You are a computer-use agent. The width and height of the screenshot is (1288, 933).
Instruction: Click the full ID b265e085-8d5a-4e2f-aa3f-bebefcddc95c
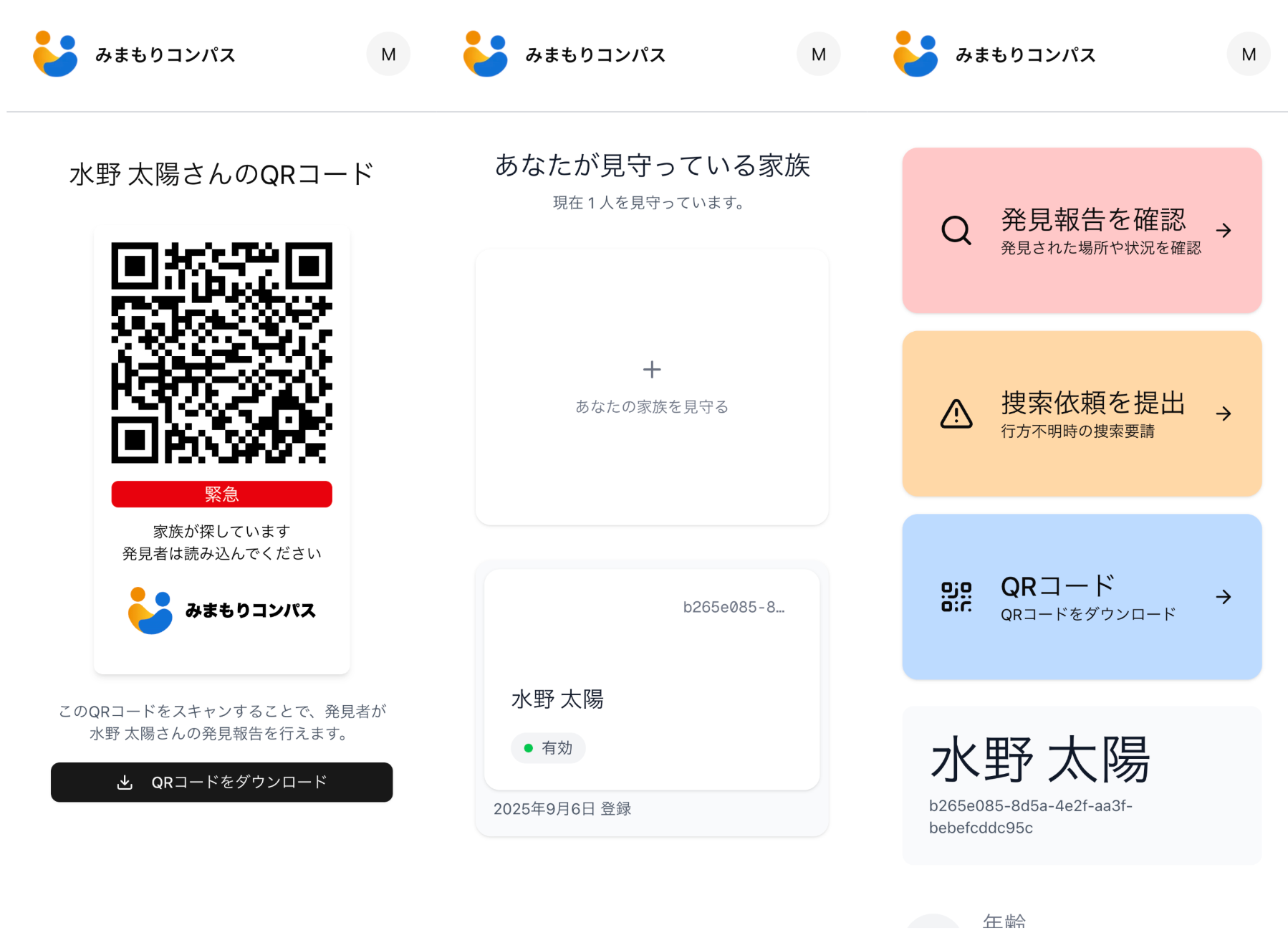click(x=1031, y=817)
